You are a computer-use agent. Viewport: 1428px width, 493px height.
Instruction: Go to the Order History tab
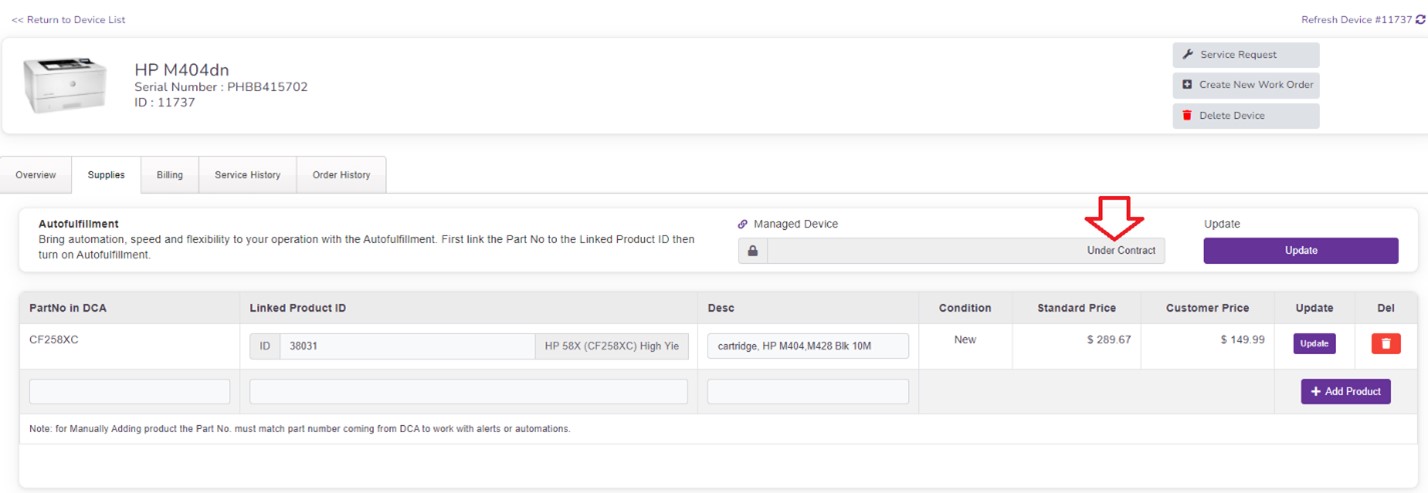point(341,175)
